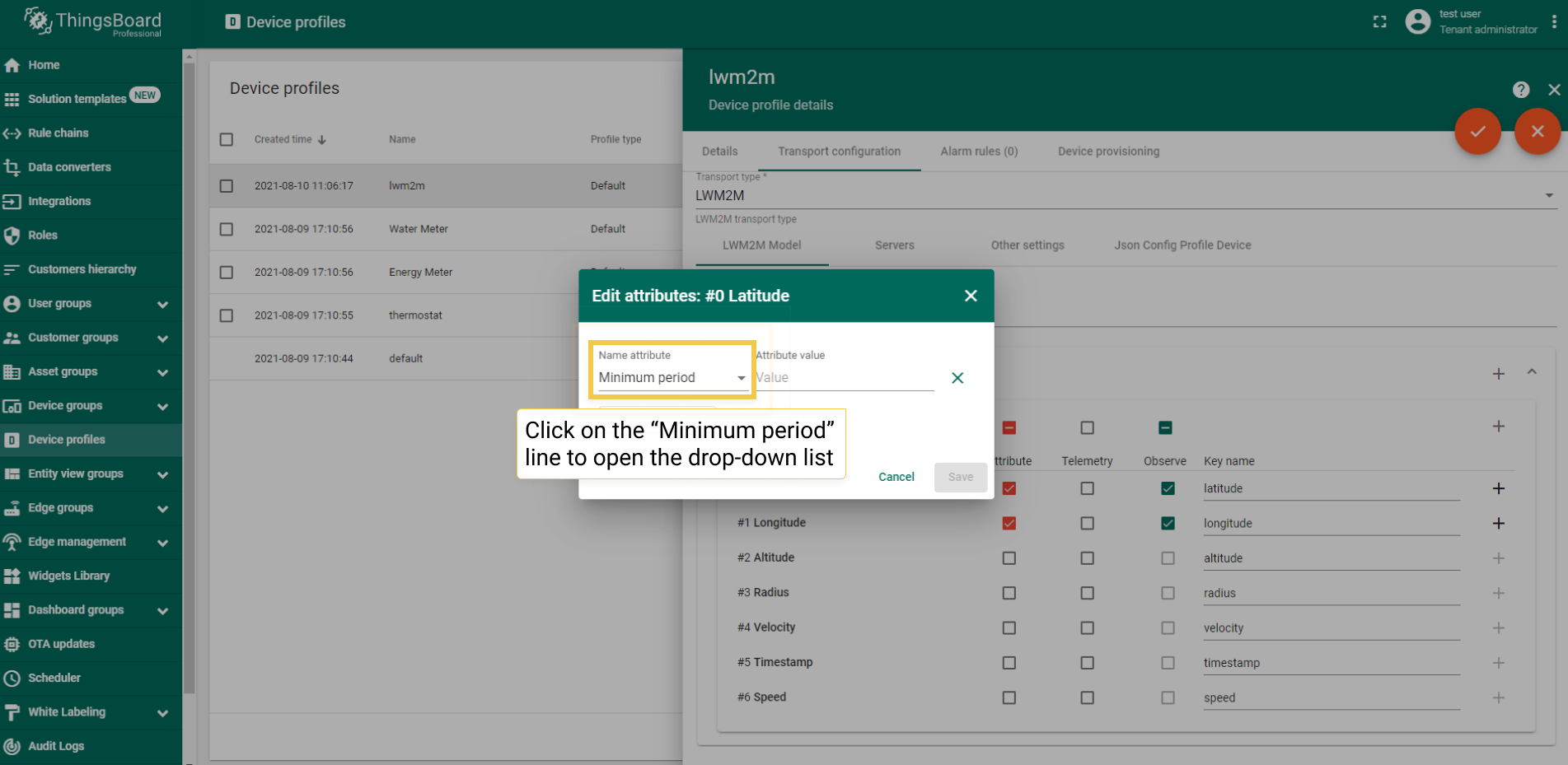Screen dimensions: 1568x765
Task: Click plus icon on longitude row
Action: click(1498, 524)
